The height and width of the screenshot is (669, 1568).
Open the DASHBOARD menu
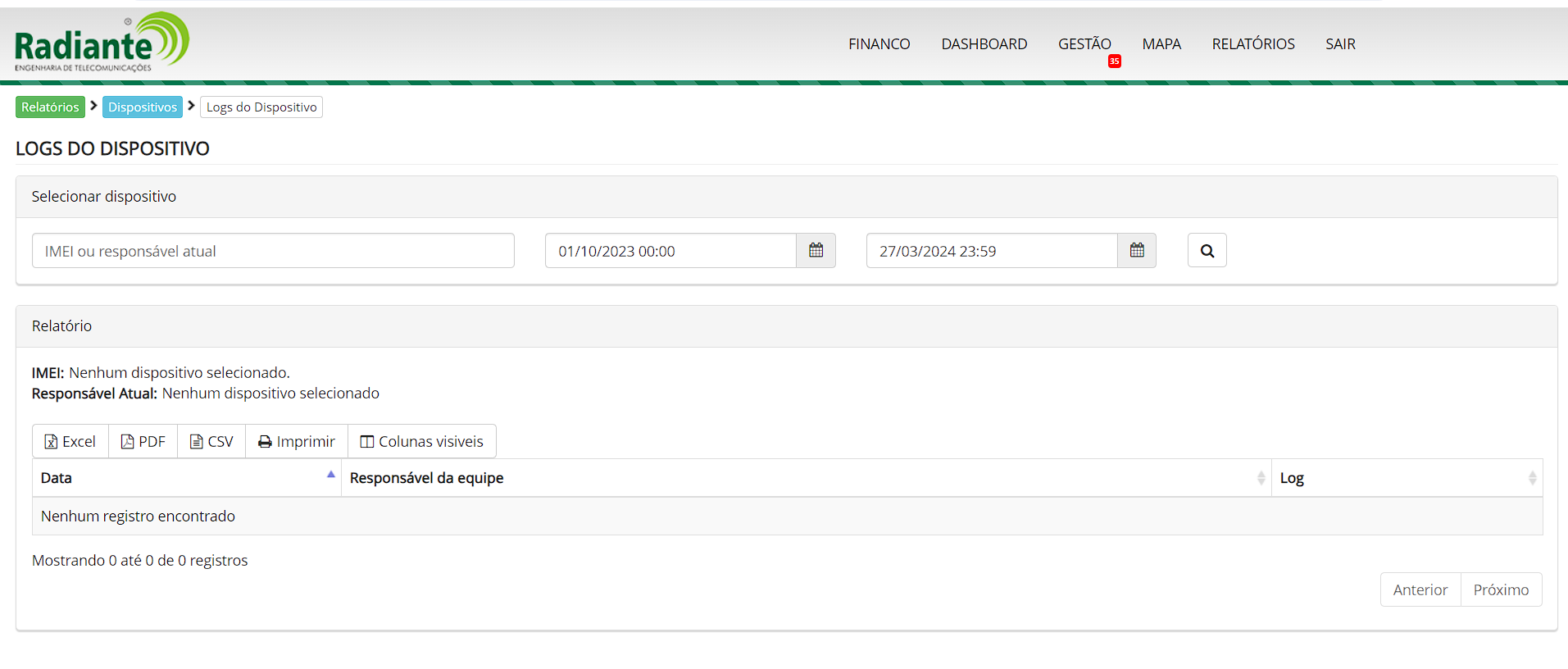[984, 44]
